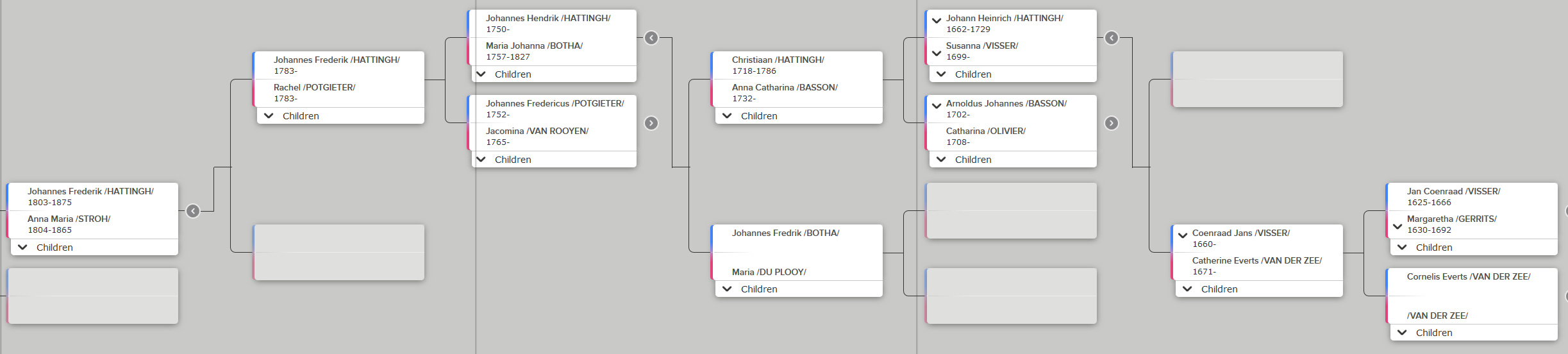Click the right arrow beside Arnoldus Johannes Basson
The height and width of the screenshot is (354, 1568).
tap(1112, 123)
